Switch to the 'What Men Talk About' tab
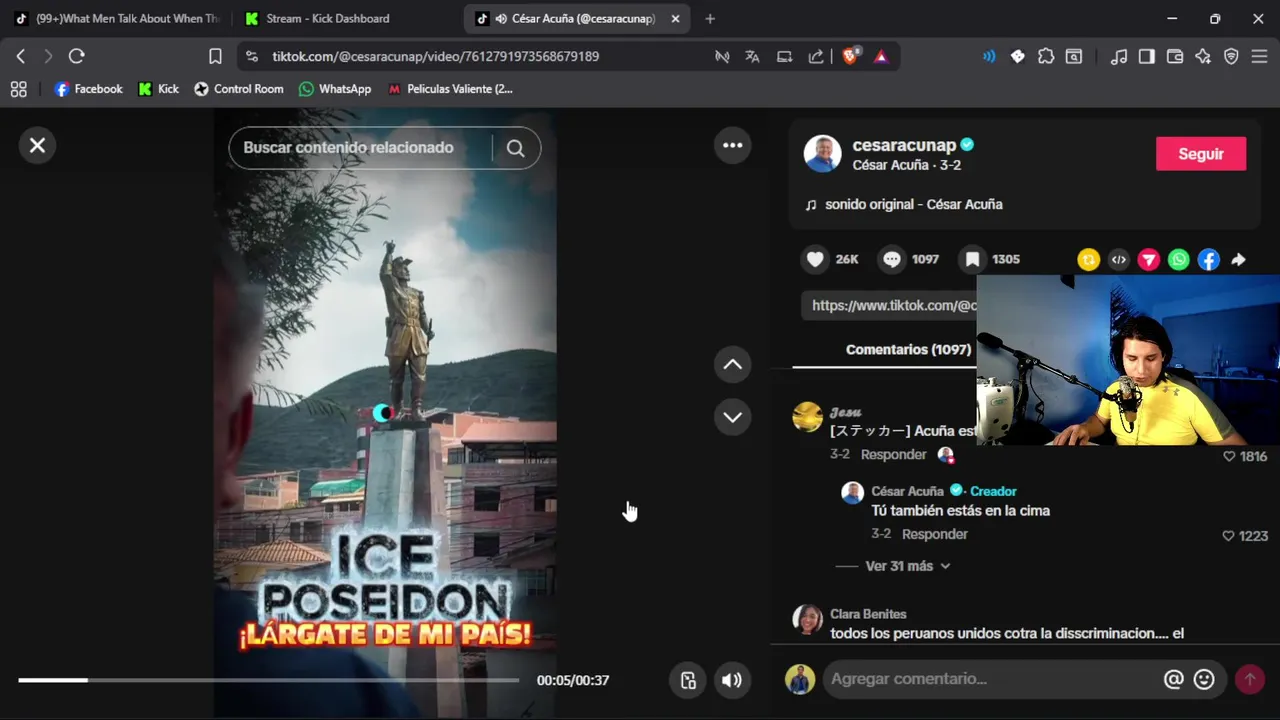The height and width of the screenshot is (720, 1280). [x=117, y=18]
